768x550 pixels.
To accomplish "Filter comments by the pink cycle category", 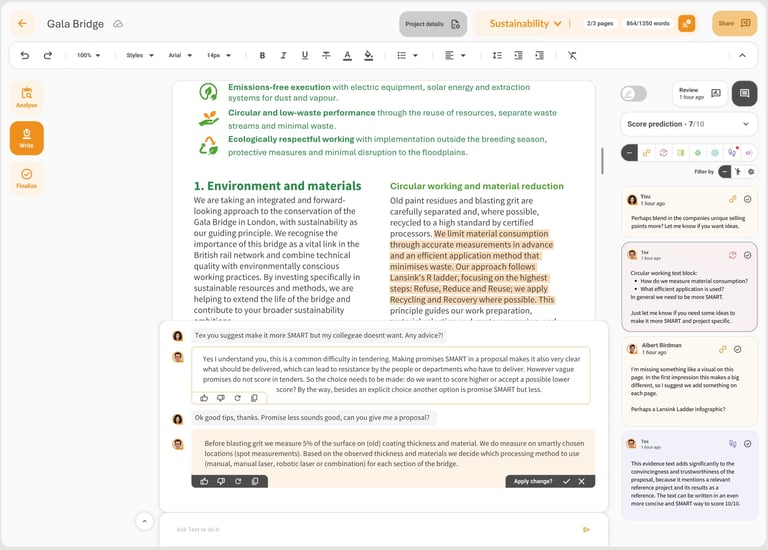I will 664,153.
